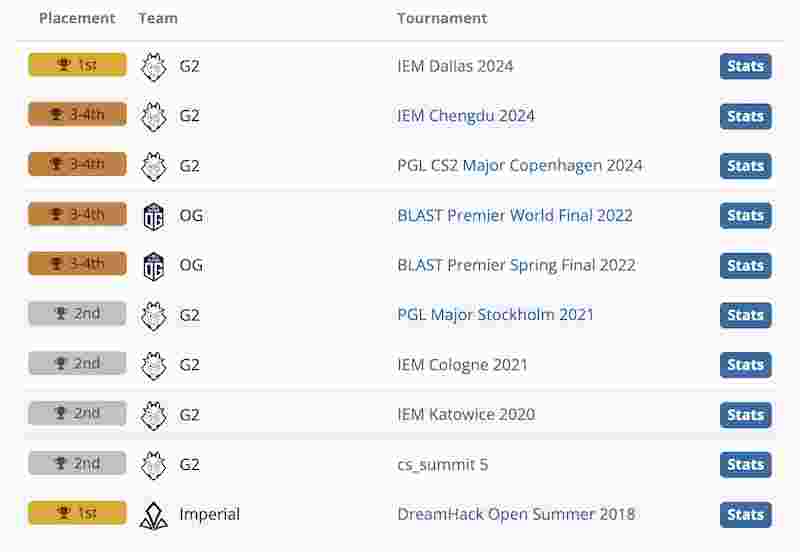Screen dimensions: 800x552
Task: Open Stats for DreamHack Open Summer 2018
Action: point(745,515)
